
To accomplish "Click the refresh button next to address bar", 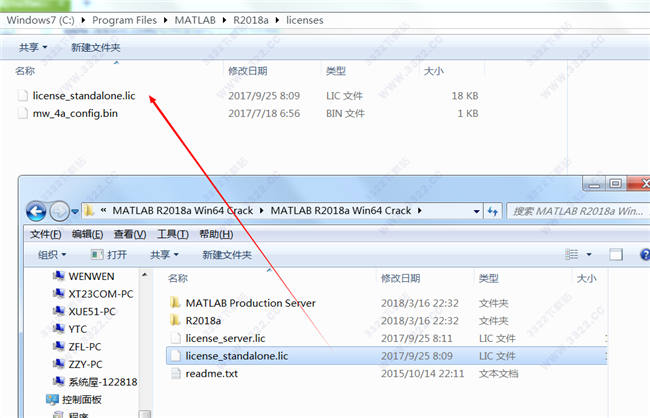I will click(492, 211).
